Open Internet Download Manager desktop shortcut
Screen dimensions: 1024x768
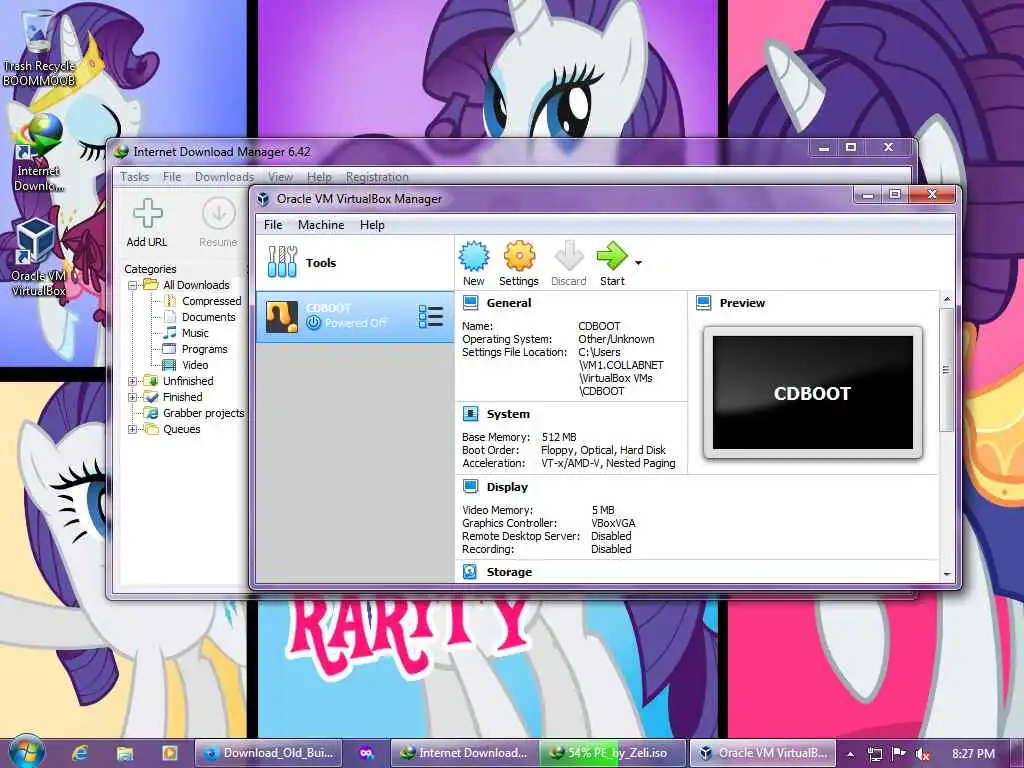(x=39, y=153)
